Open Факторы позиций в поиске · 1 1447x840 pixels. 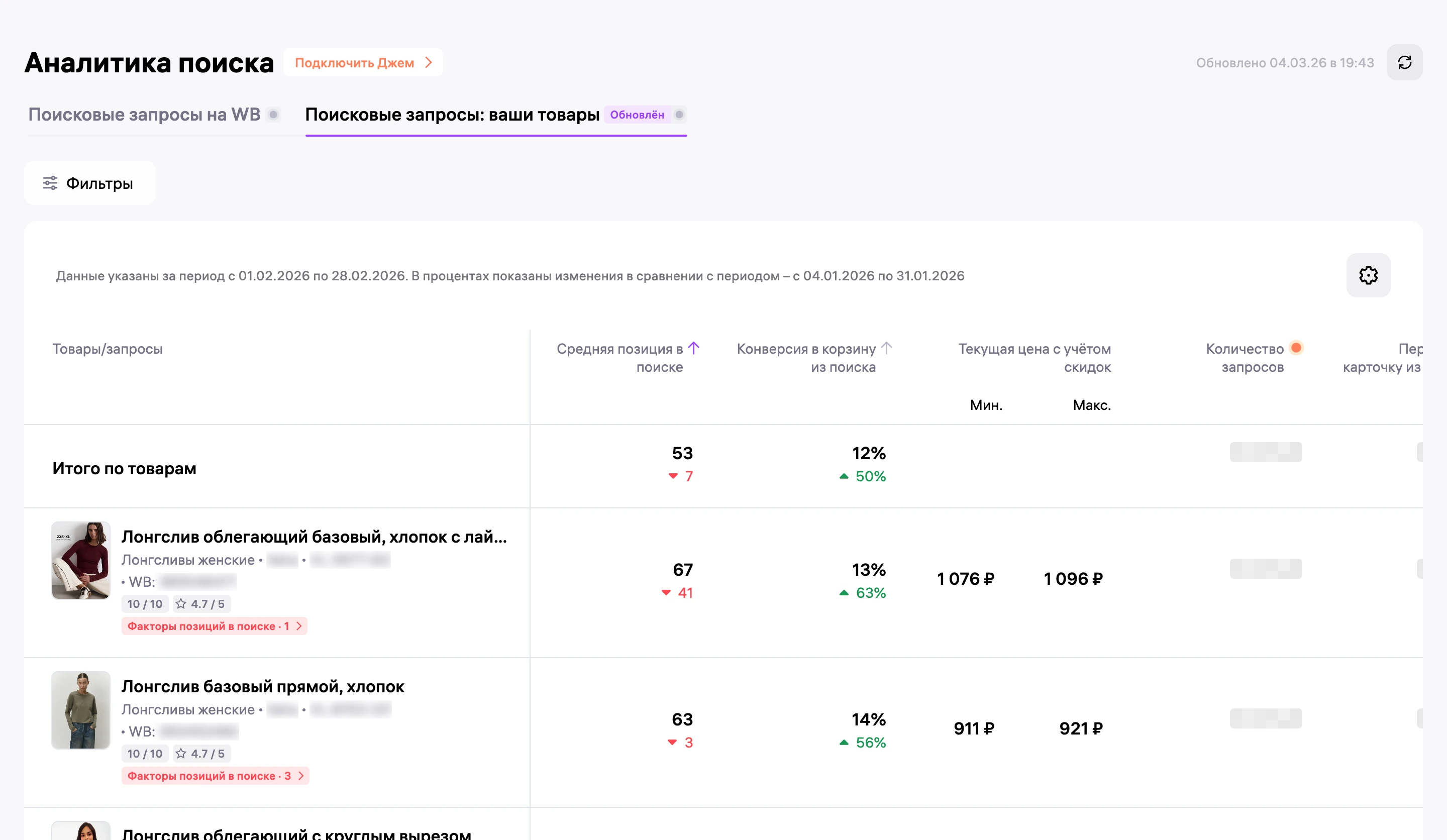point(214,626)
